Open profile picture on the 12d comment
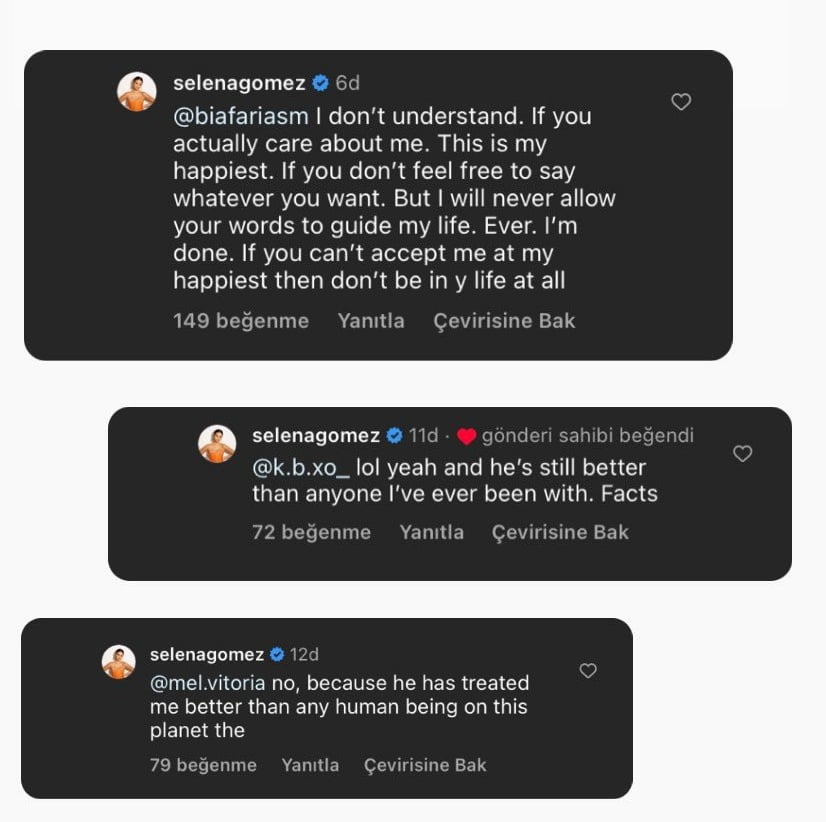826x822 pixels. pyautogui.click(x=119, y=662)
